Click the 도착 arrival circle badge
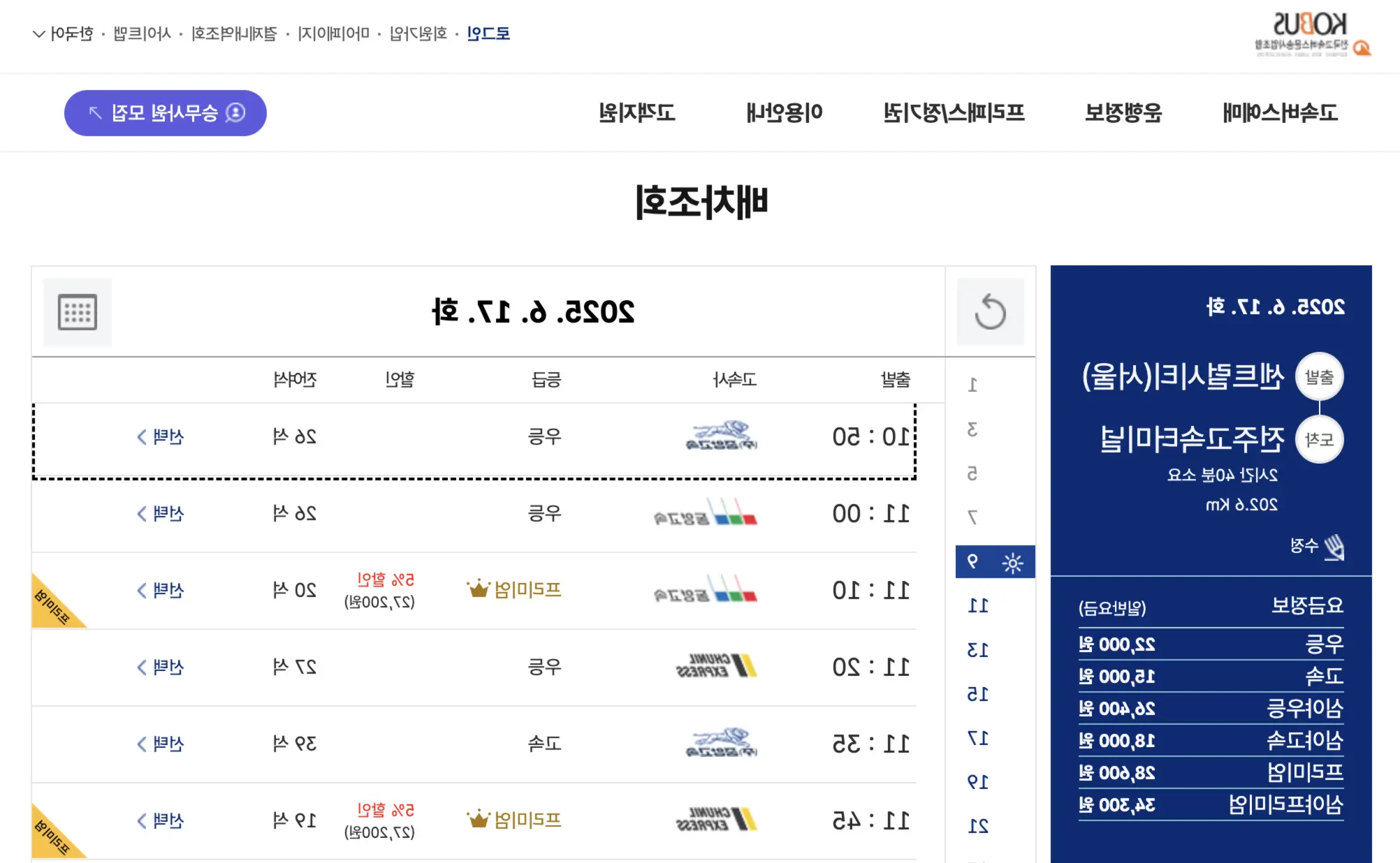The image size is (1400, 863). point(1319,440)
